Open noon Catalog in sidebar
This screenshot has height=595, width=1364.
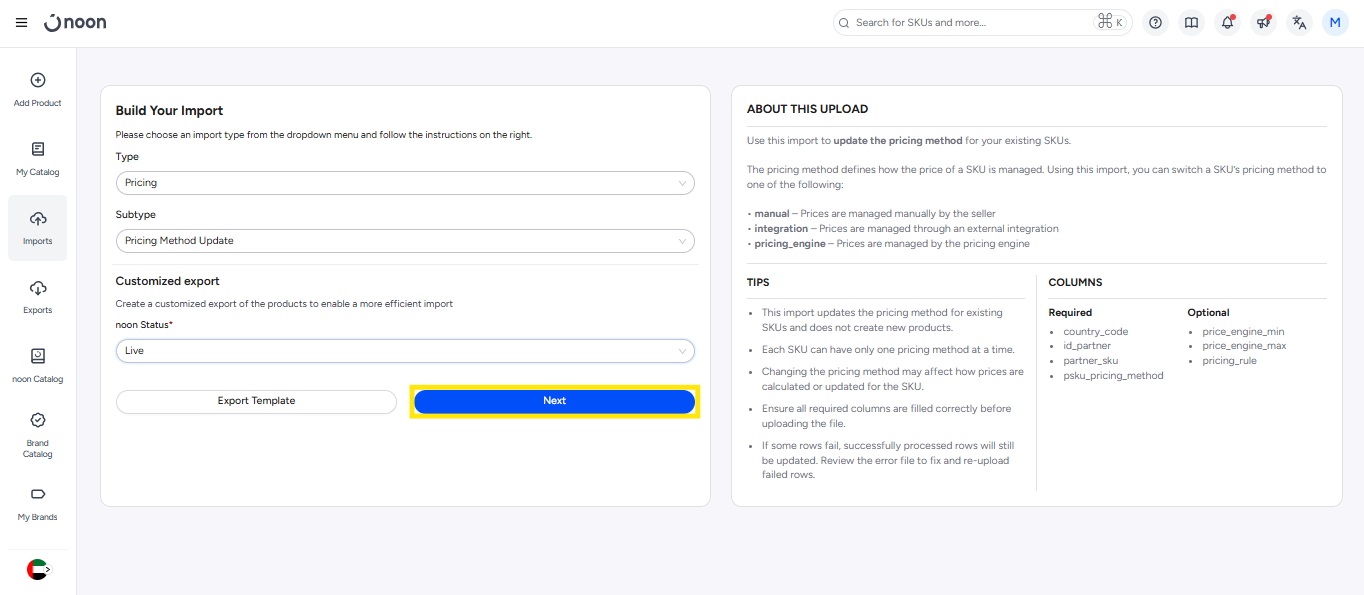38,365
